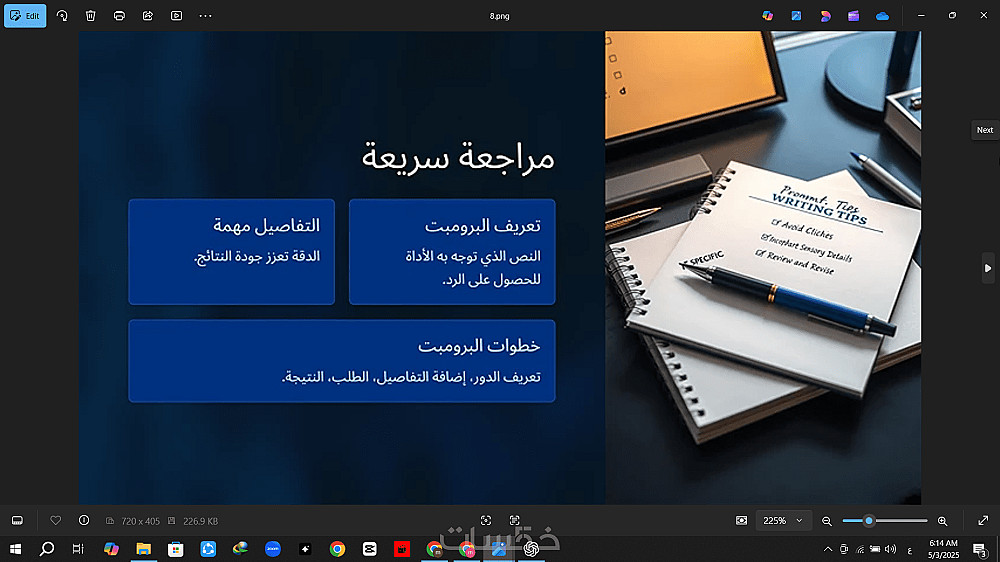
Task: Click the 720 x 405 dimensions text
Action: 140,521
